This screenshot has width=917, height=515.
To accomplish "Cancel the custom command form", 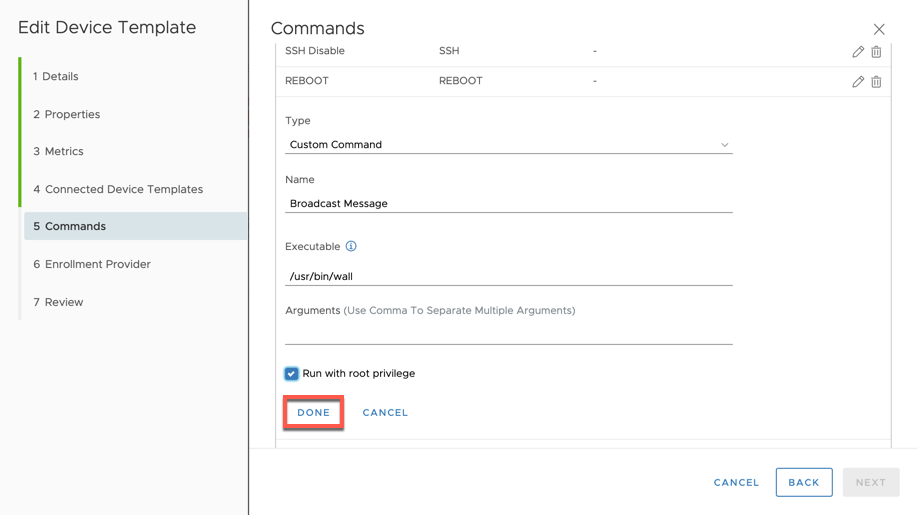I will coord(385,413).
